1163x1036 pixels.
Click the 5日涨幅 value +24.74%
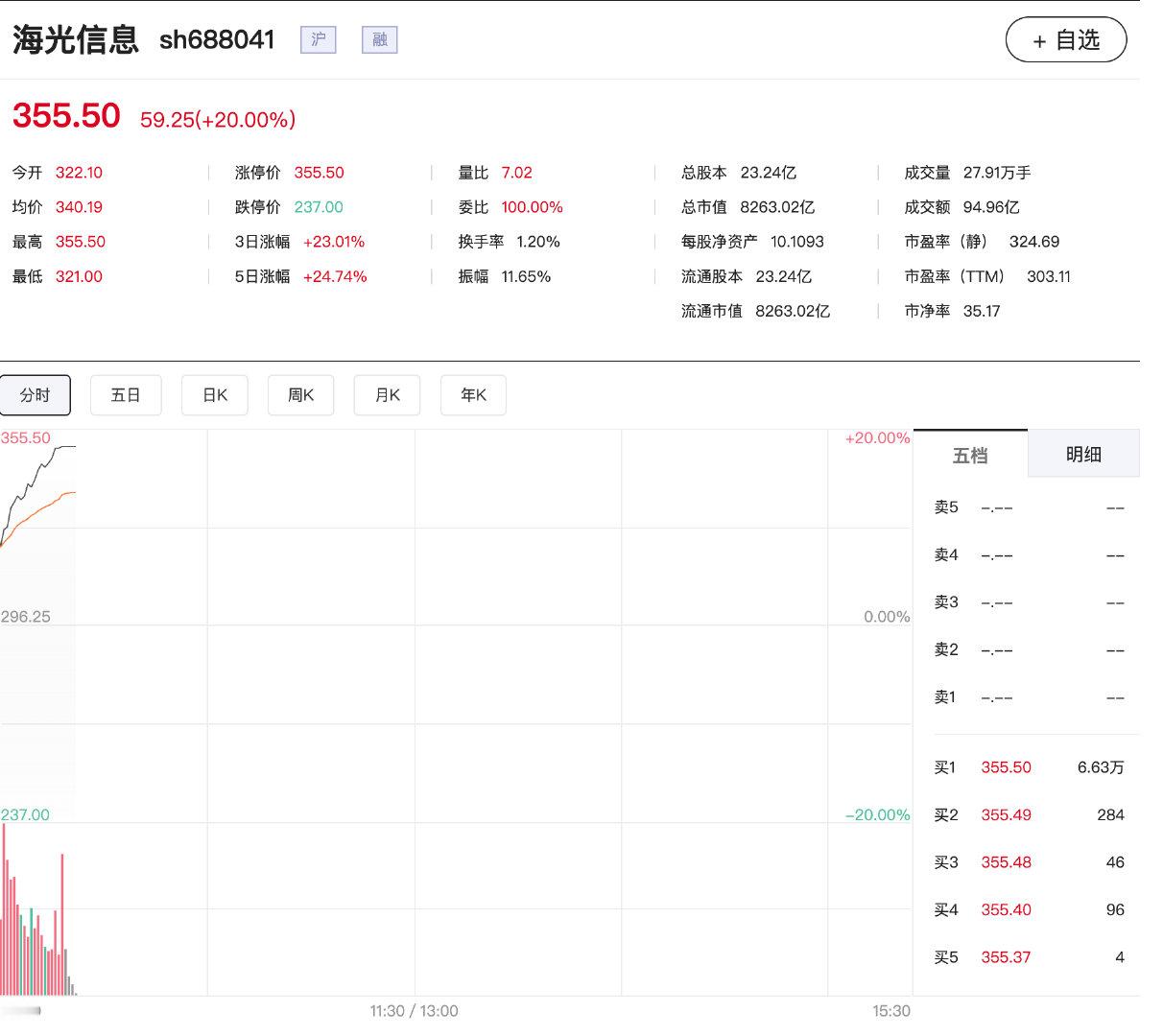[335, 276]
